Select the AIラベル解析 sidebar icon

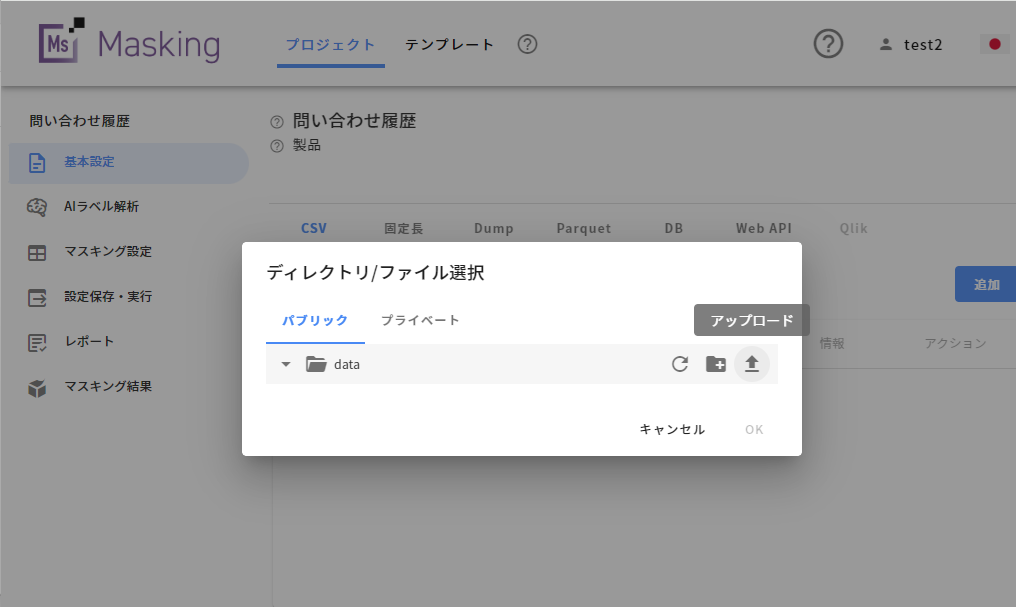36,207
